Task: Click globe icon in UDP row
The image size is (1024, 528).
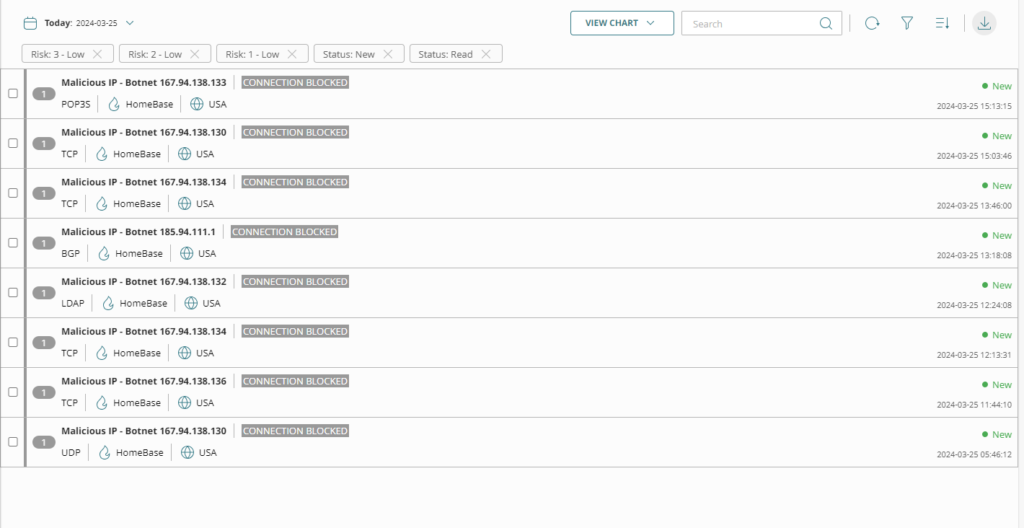Action: coord(187,452)
